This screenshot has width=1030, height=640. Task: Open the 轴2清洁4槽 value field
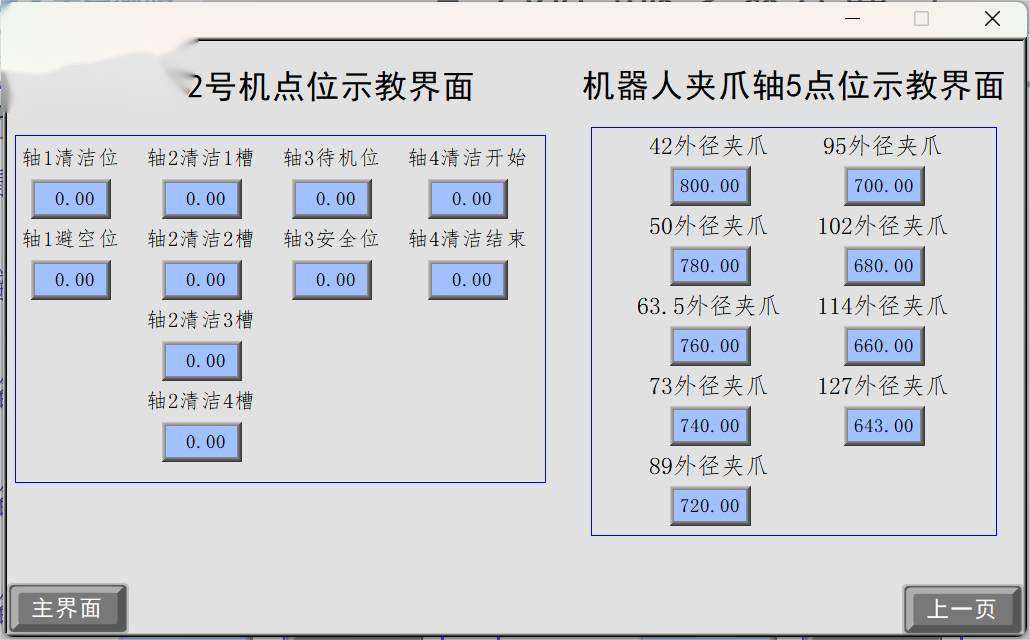(202, 442)
